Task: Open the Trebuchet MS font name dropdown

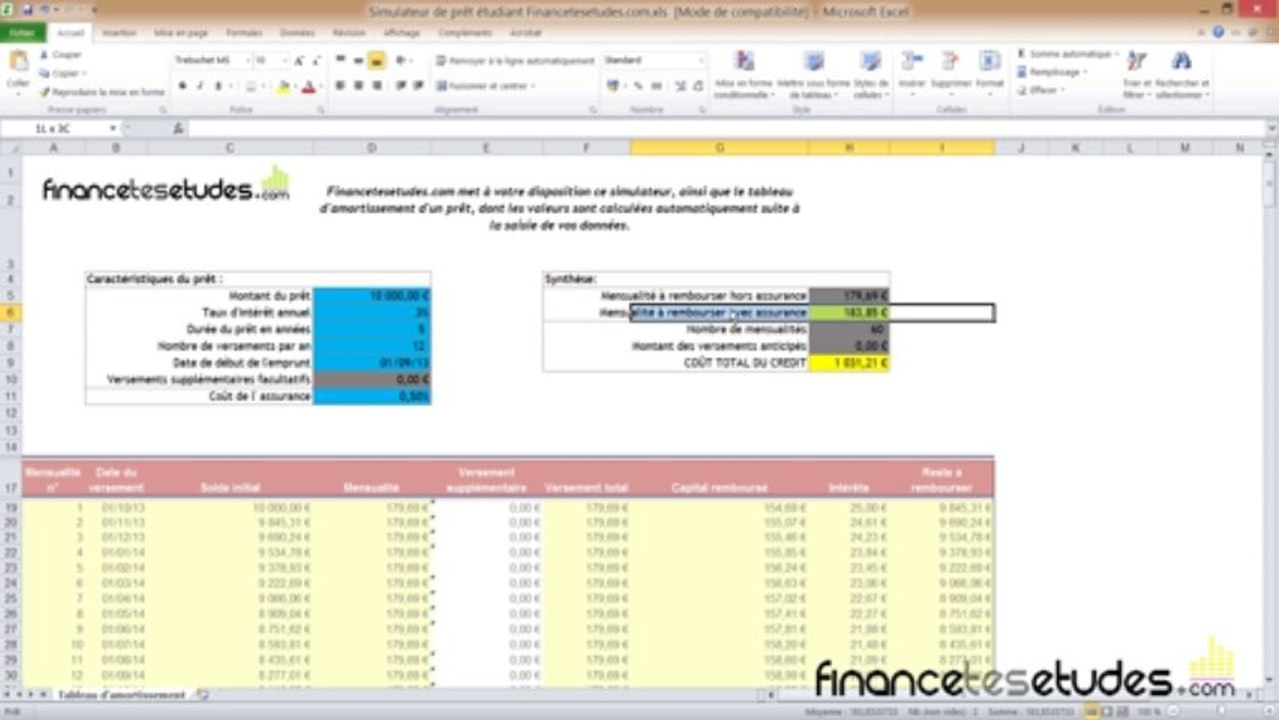Action: [246, 61]
